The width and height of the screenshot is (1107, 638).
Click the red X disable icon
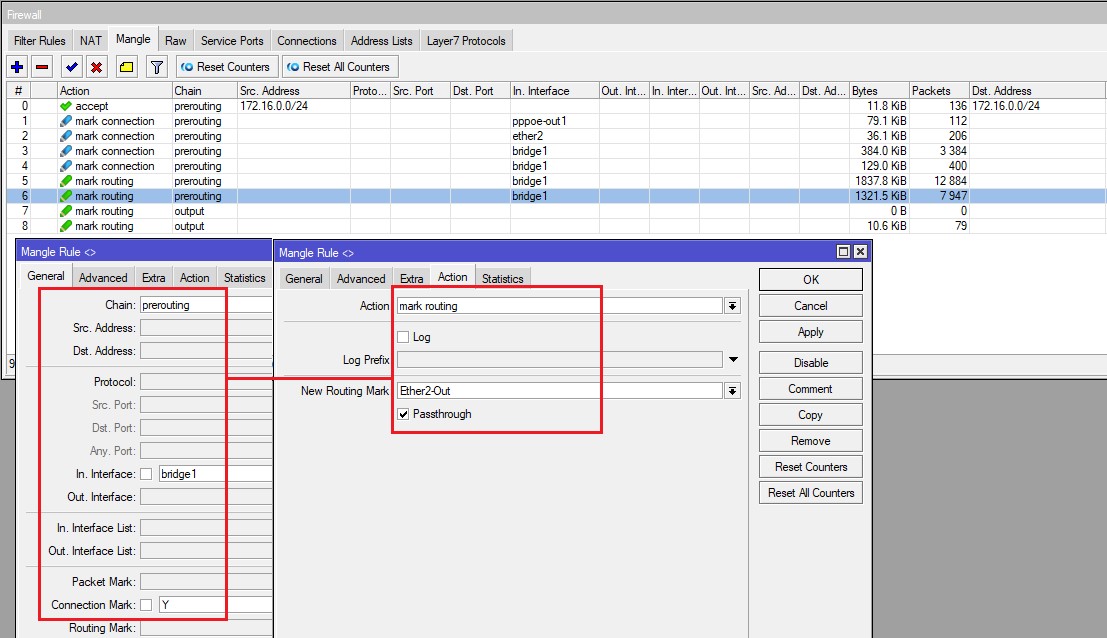click(97, 67)
